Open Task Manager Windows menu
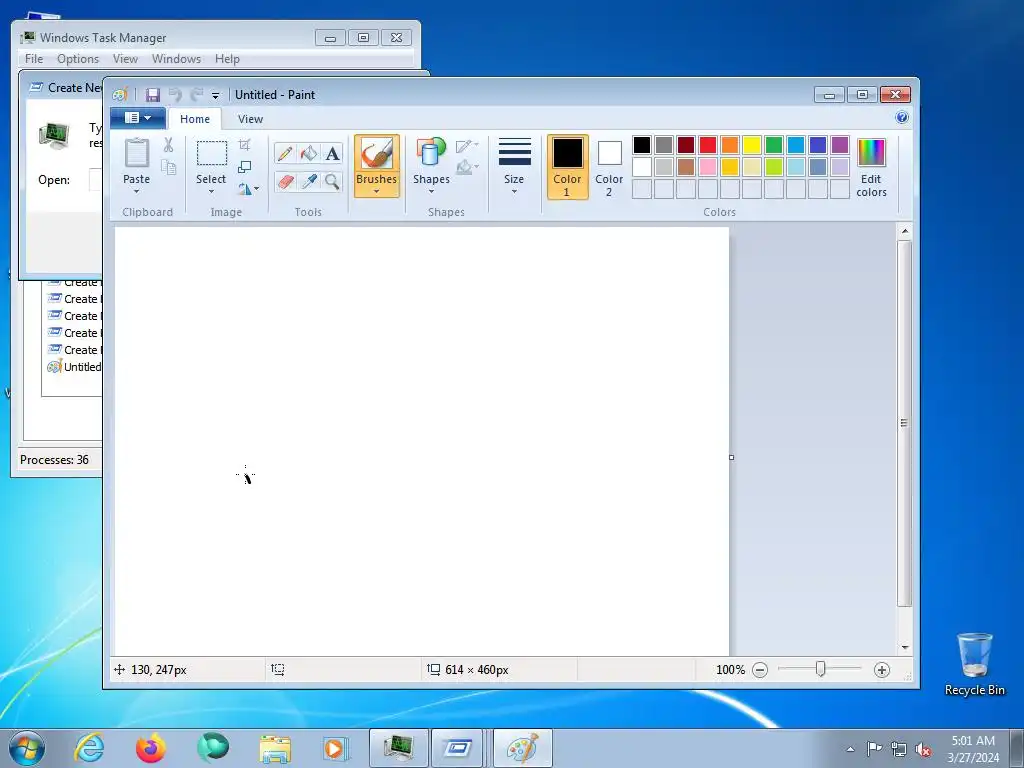The image size is (1024, 768). [176, 59]
